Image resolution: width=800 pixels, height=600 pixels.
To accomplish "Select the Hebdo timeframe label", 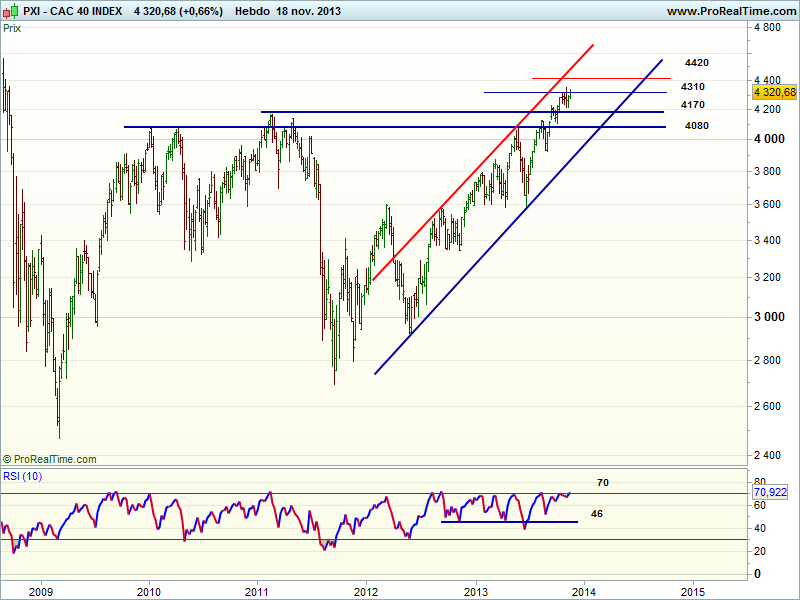I will coord(258,11).
